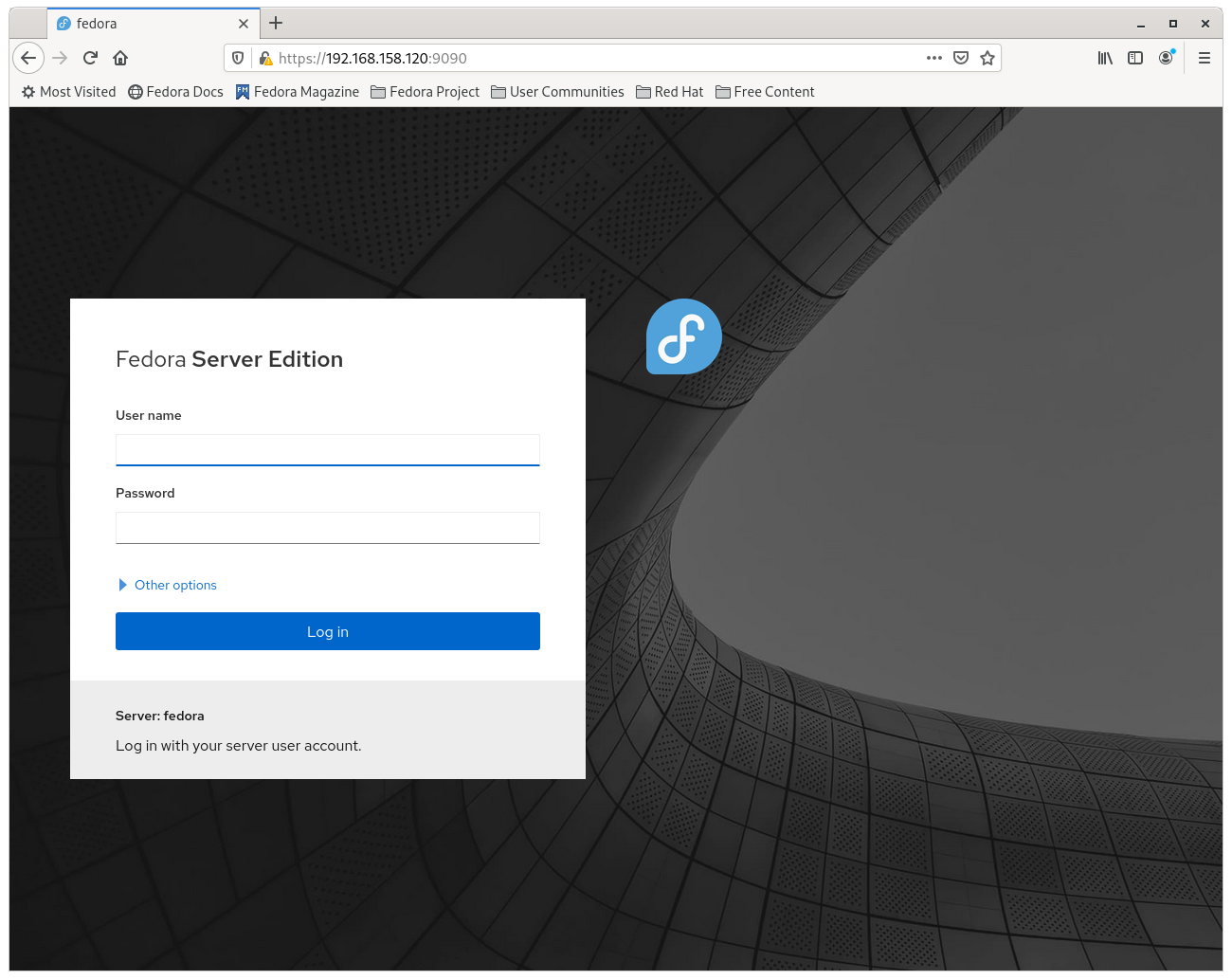Click the 'Password' label

pyautogui.click(x=145, y=493)
